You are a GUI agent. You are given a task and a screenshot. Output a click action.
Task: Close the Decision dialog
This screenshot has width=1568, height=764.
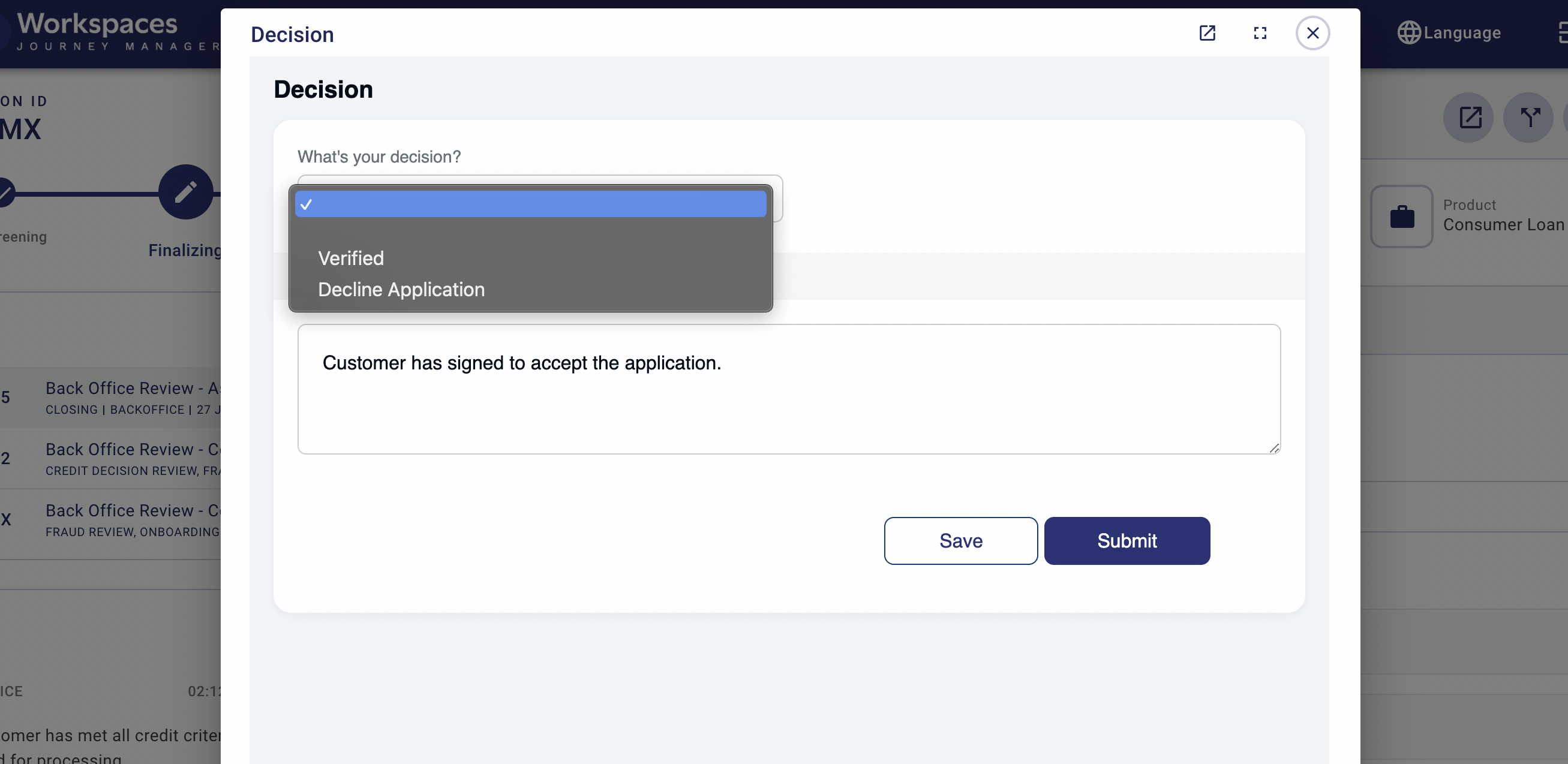[1312, 33]
